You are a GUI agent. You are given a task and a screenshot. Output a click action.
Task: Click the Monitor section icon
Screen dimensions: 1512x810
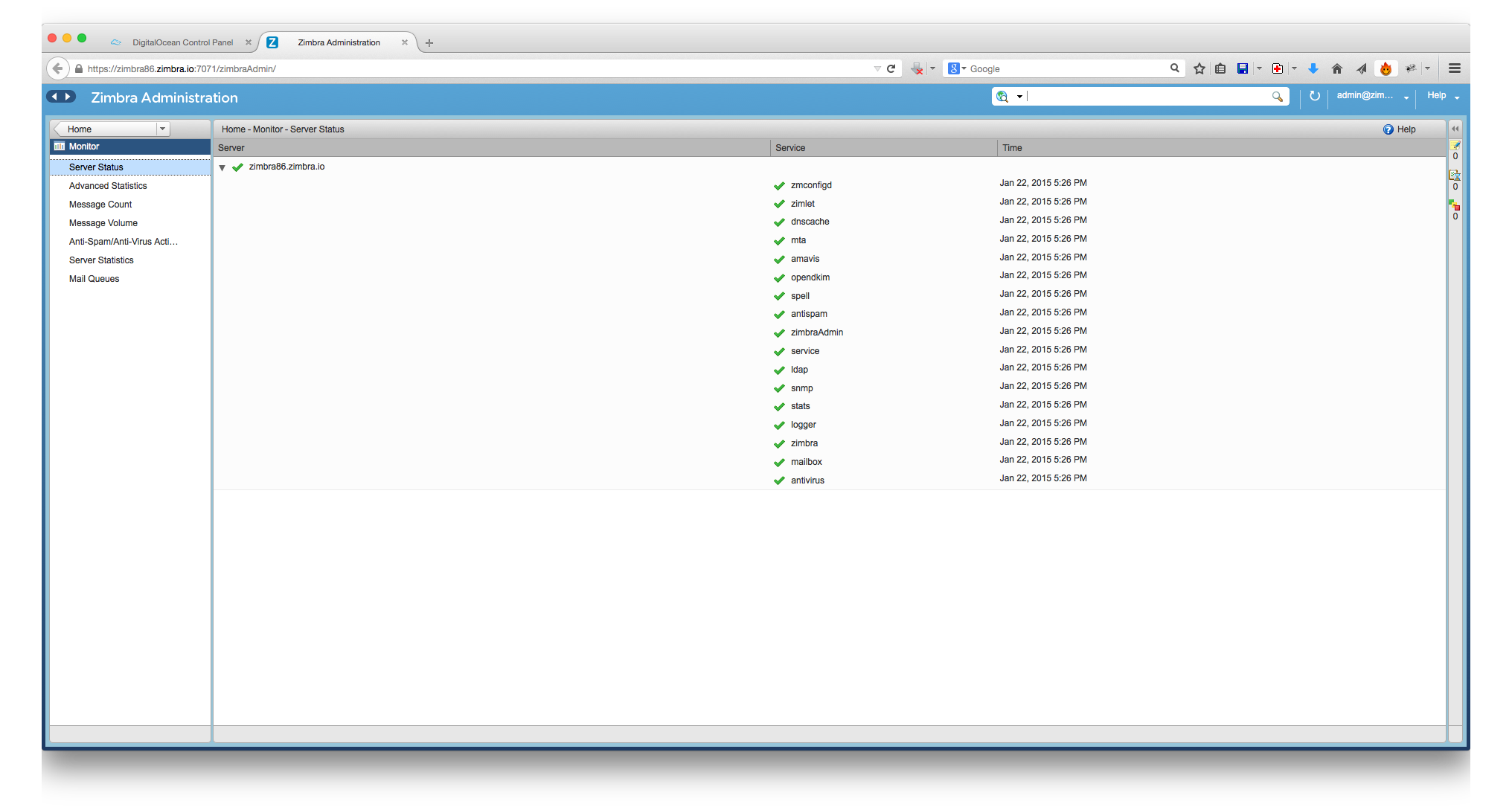(x=60, y=147)
